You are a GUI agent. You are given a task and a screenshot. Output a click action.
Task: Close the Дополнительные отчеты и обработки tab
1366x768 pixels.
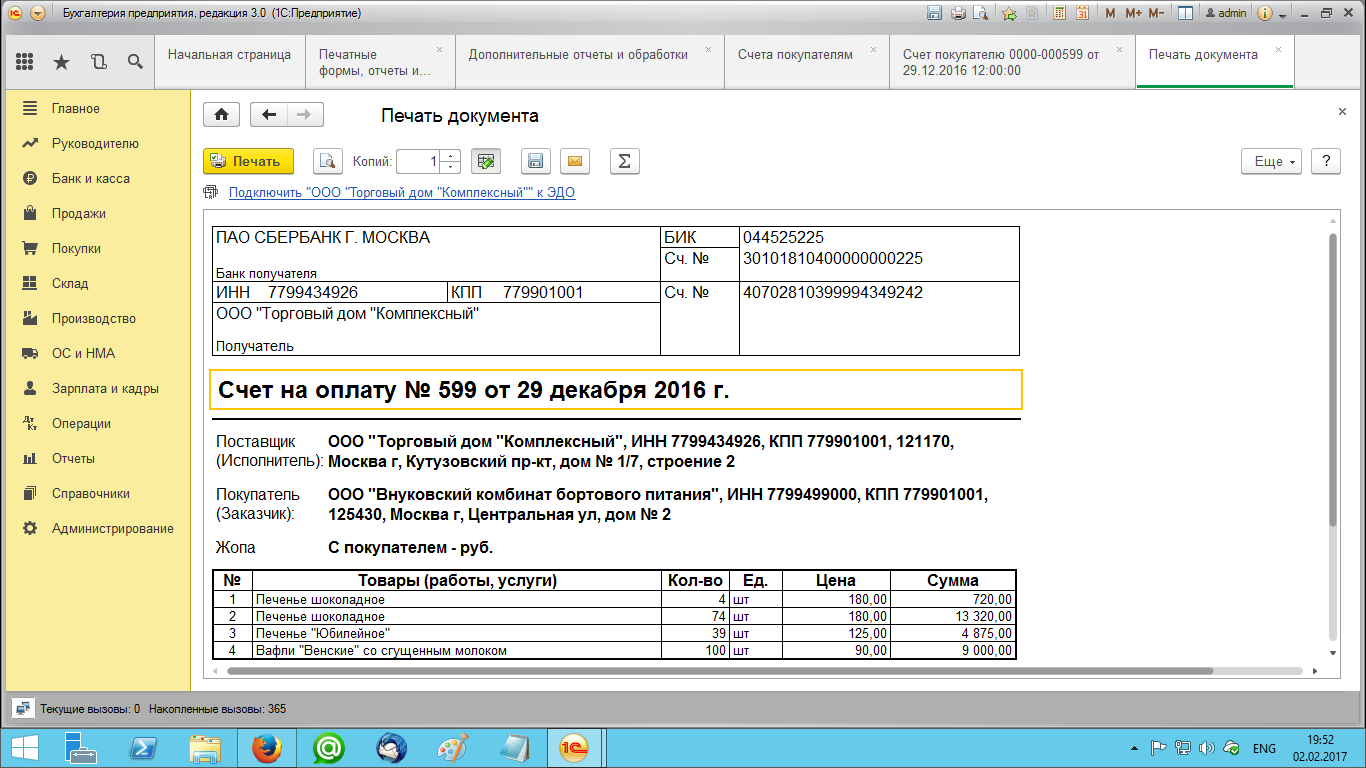(x=709, y=49)
